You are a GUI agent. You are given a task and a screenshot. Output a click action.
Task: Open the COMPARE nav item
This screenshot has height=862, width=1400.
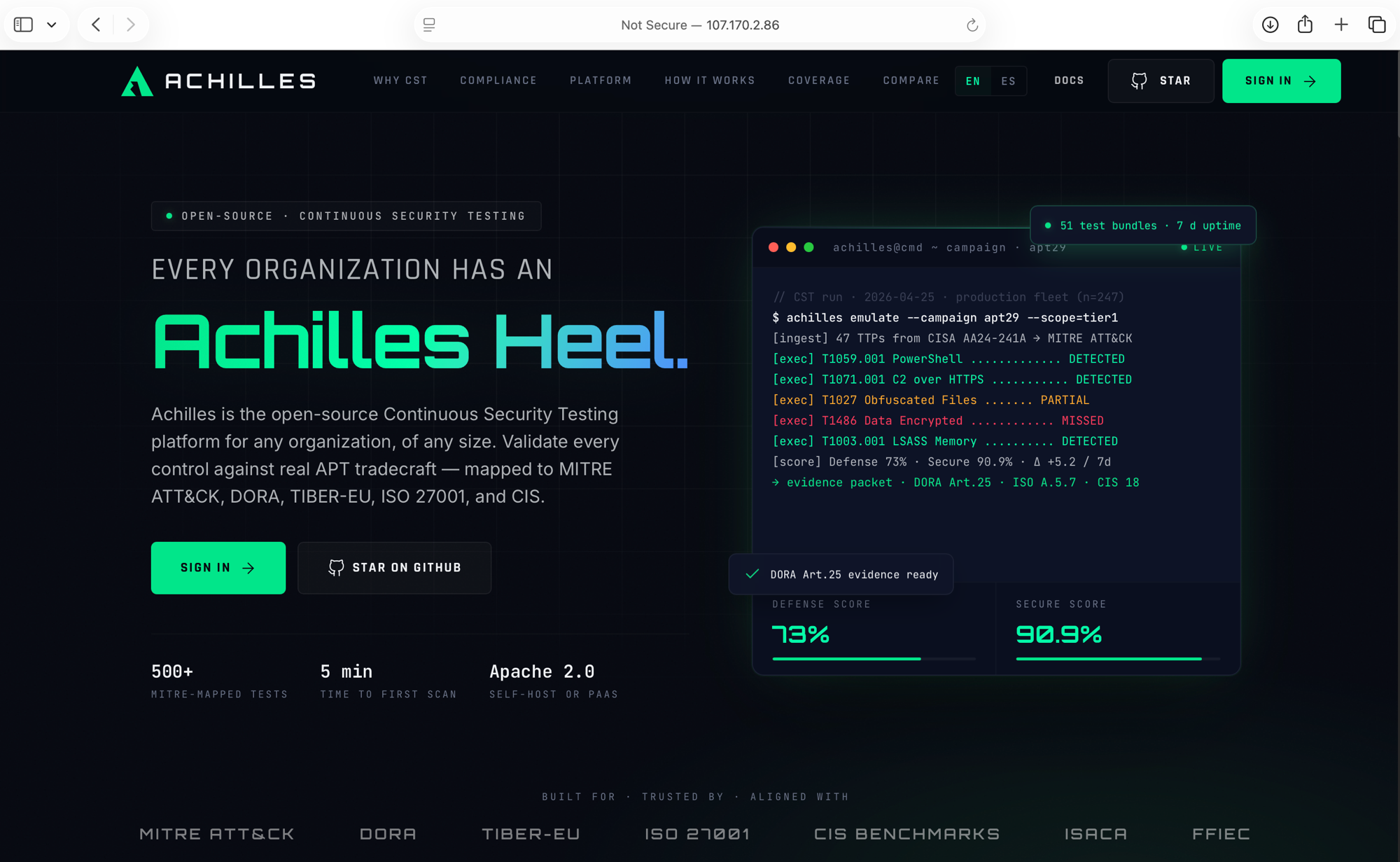pos(911,81)
